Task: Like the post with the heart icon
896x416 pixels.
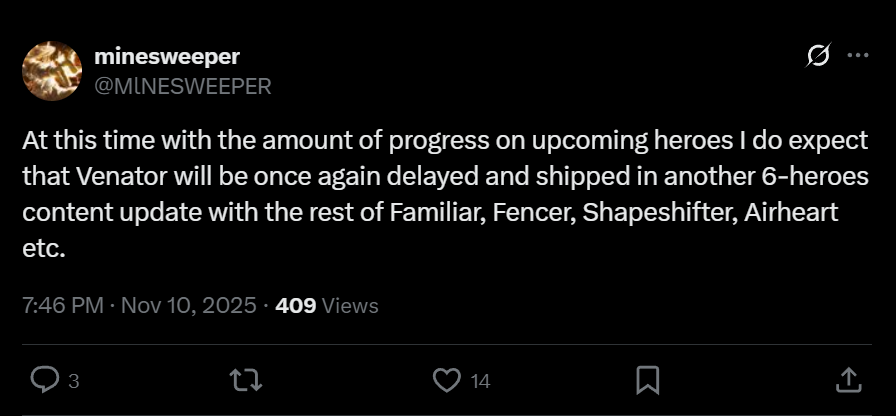Action: point(446,380)
